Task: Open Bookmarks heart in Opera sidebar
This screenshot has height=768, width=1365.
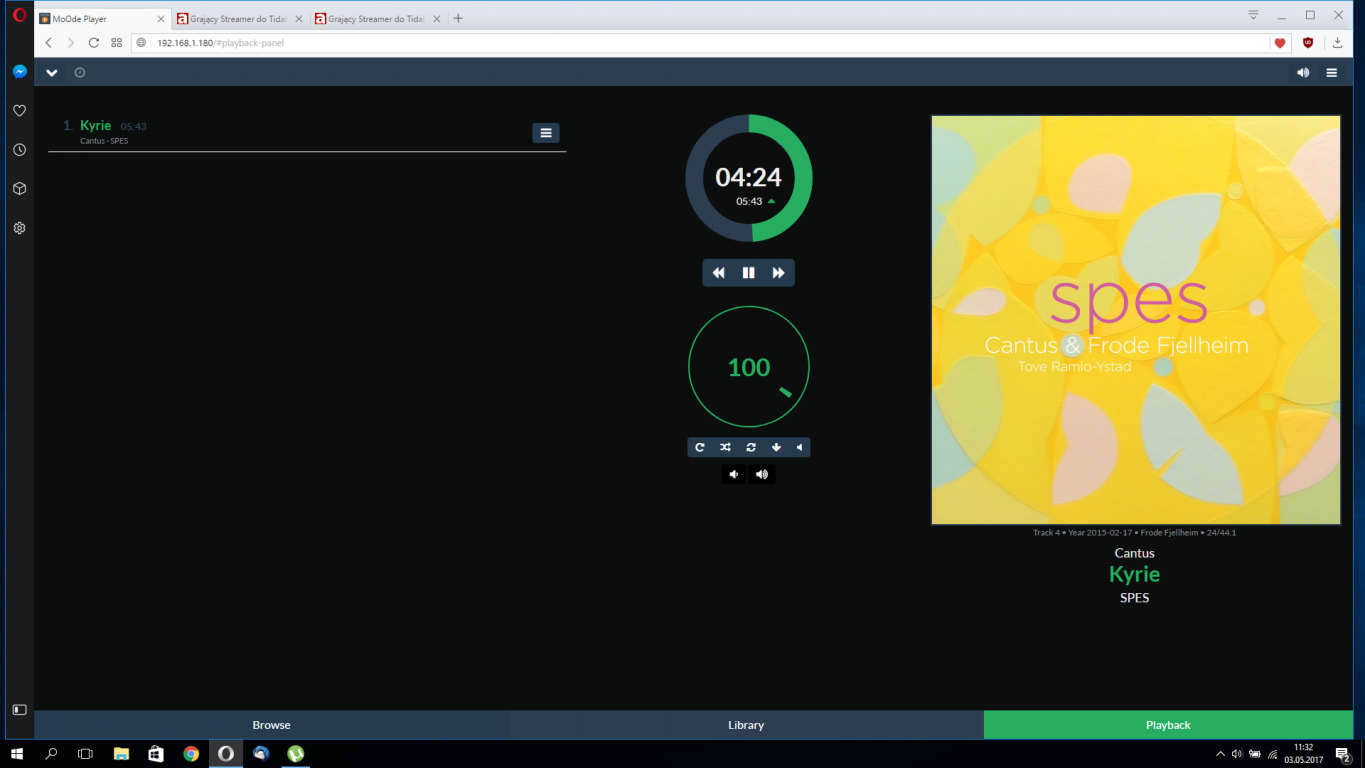Action: [19, 111]
